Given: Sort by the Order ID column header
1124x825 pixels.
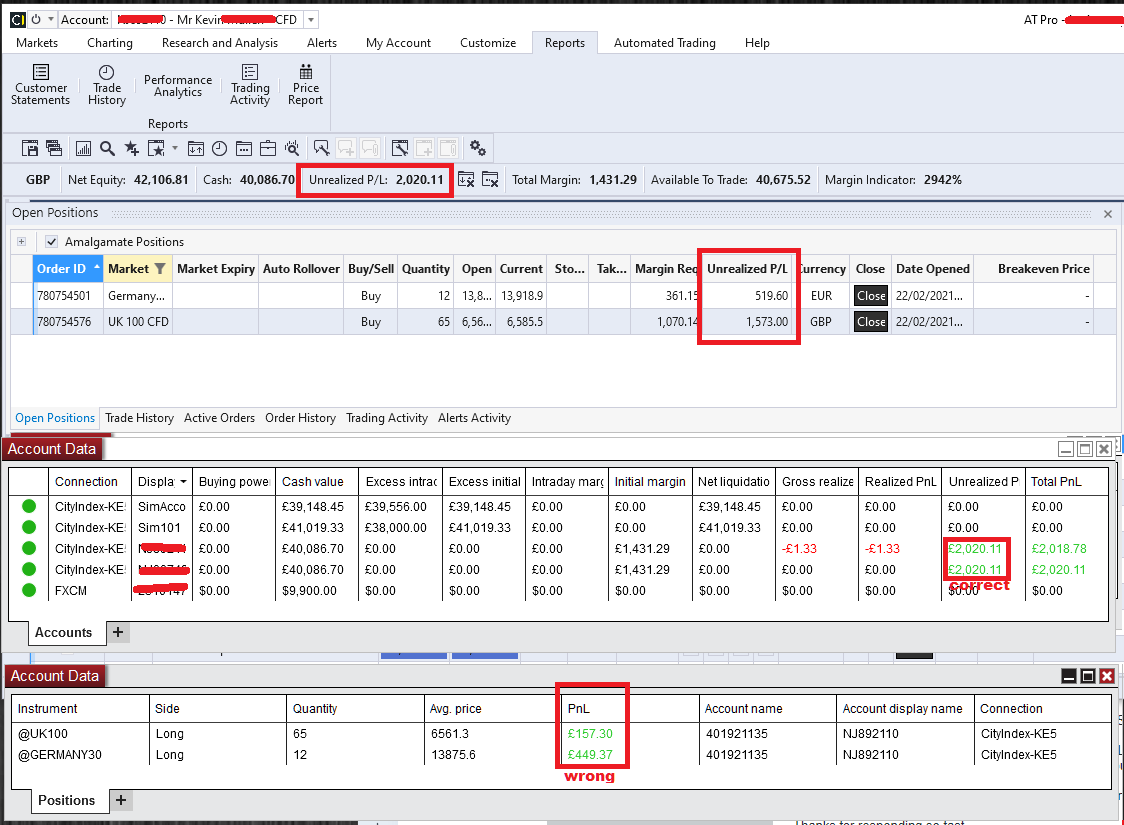Looking at the screenshot, I should coord(62,269).
